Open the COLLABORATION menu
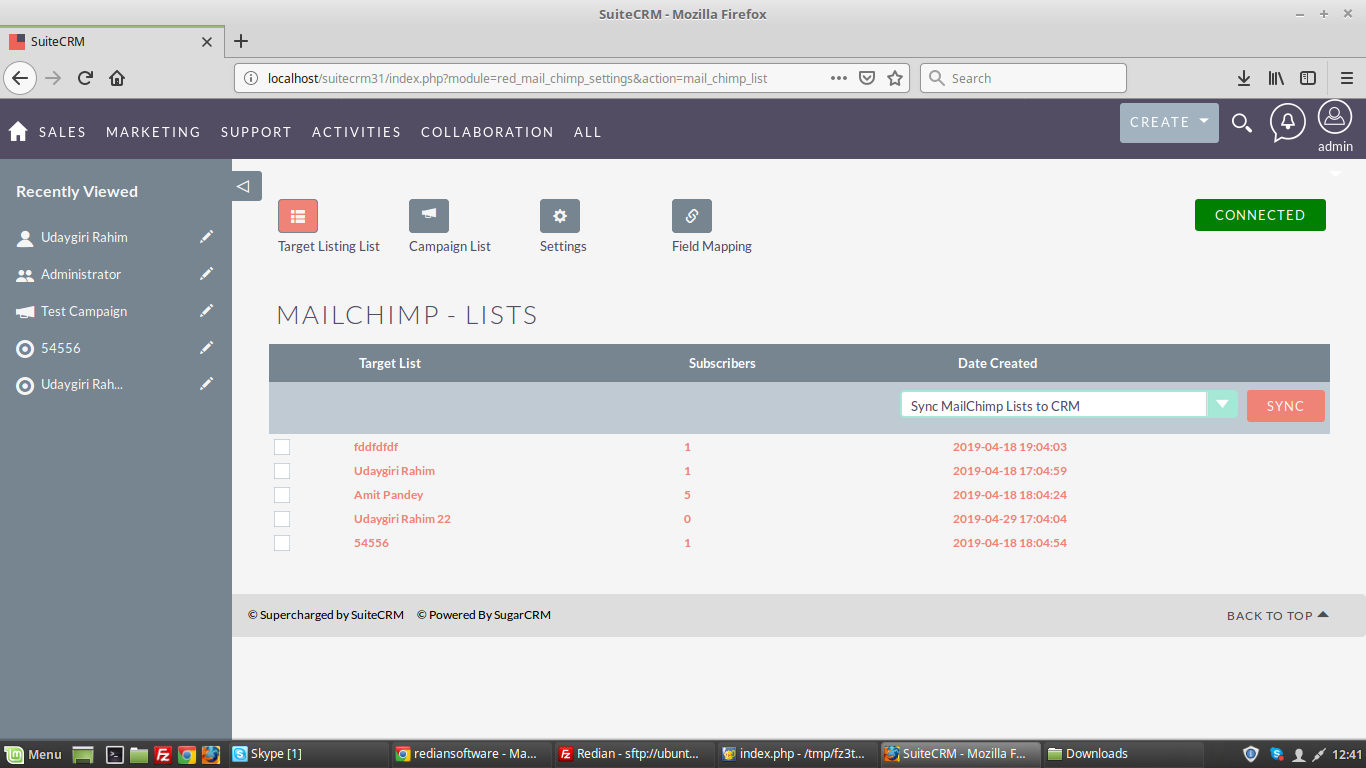This screenshot has height=768, width=1366. [x=487, y=132]
